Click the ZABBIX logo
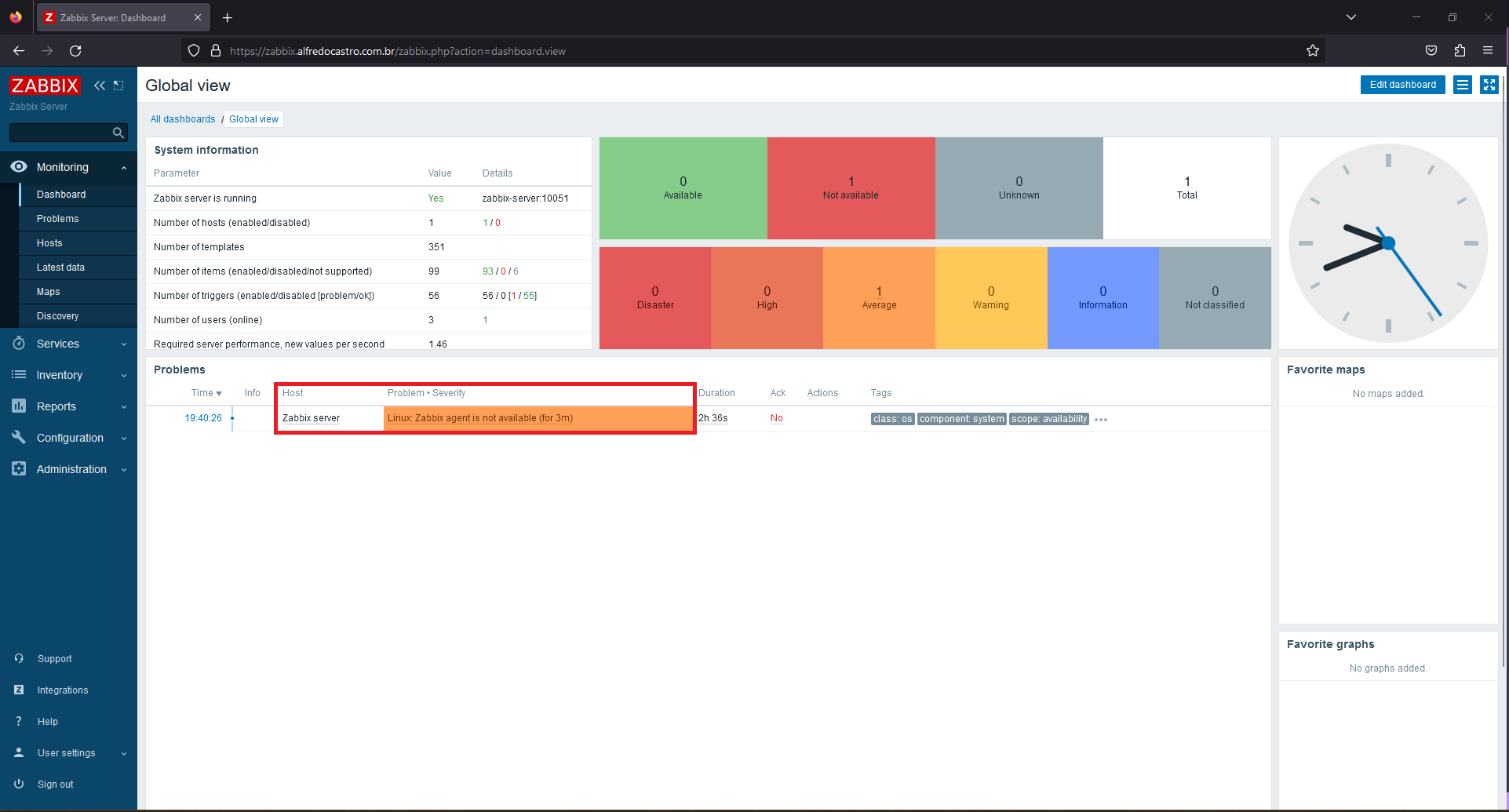 (45, 86)
